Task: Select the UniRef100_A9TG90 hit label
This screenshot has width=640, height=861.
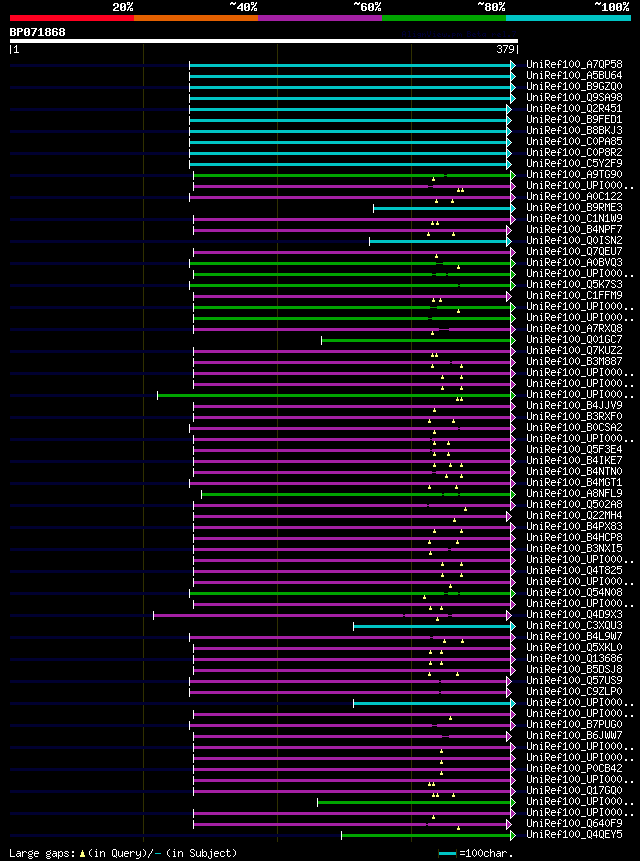Action: click(x=574, y=175)
